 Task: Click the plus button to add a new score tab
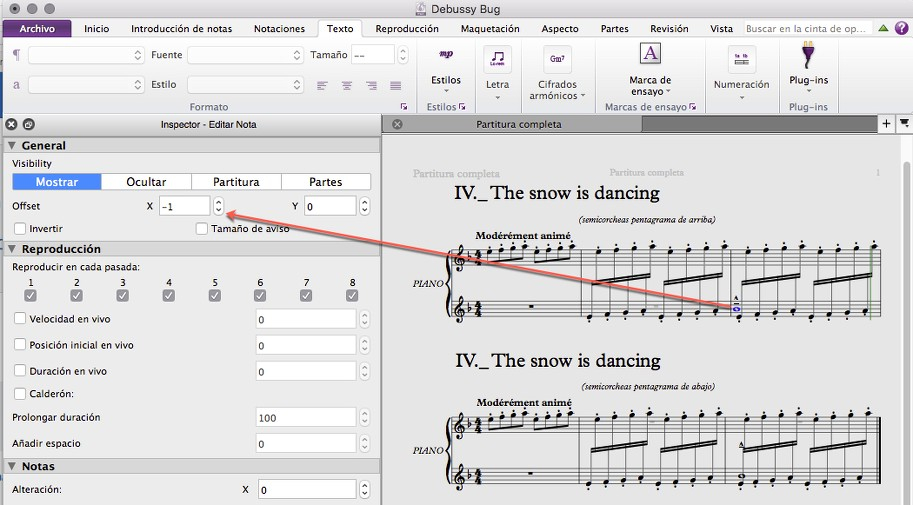click(885, 124)
